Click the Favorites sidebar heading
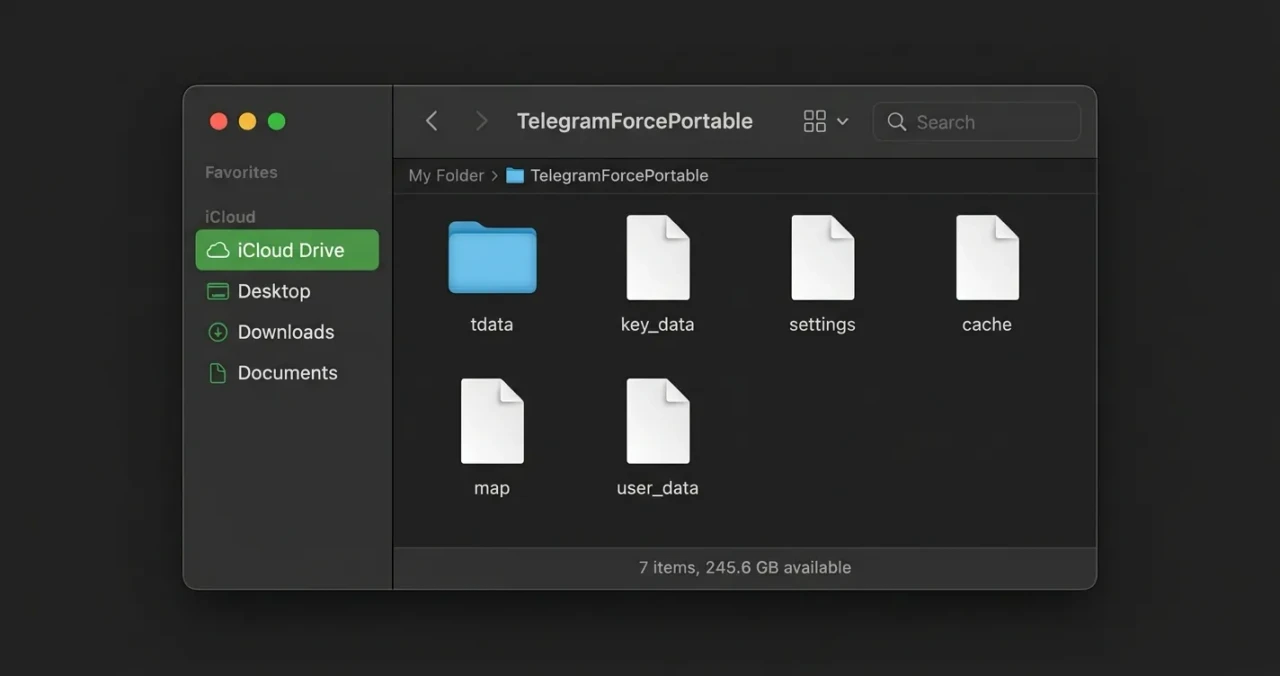This screenshot has width=1280, height=676. coord(241,172)
